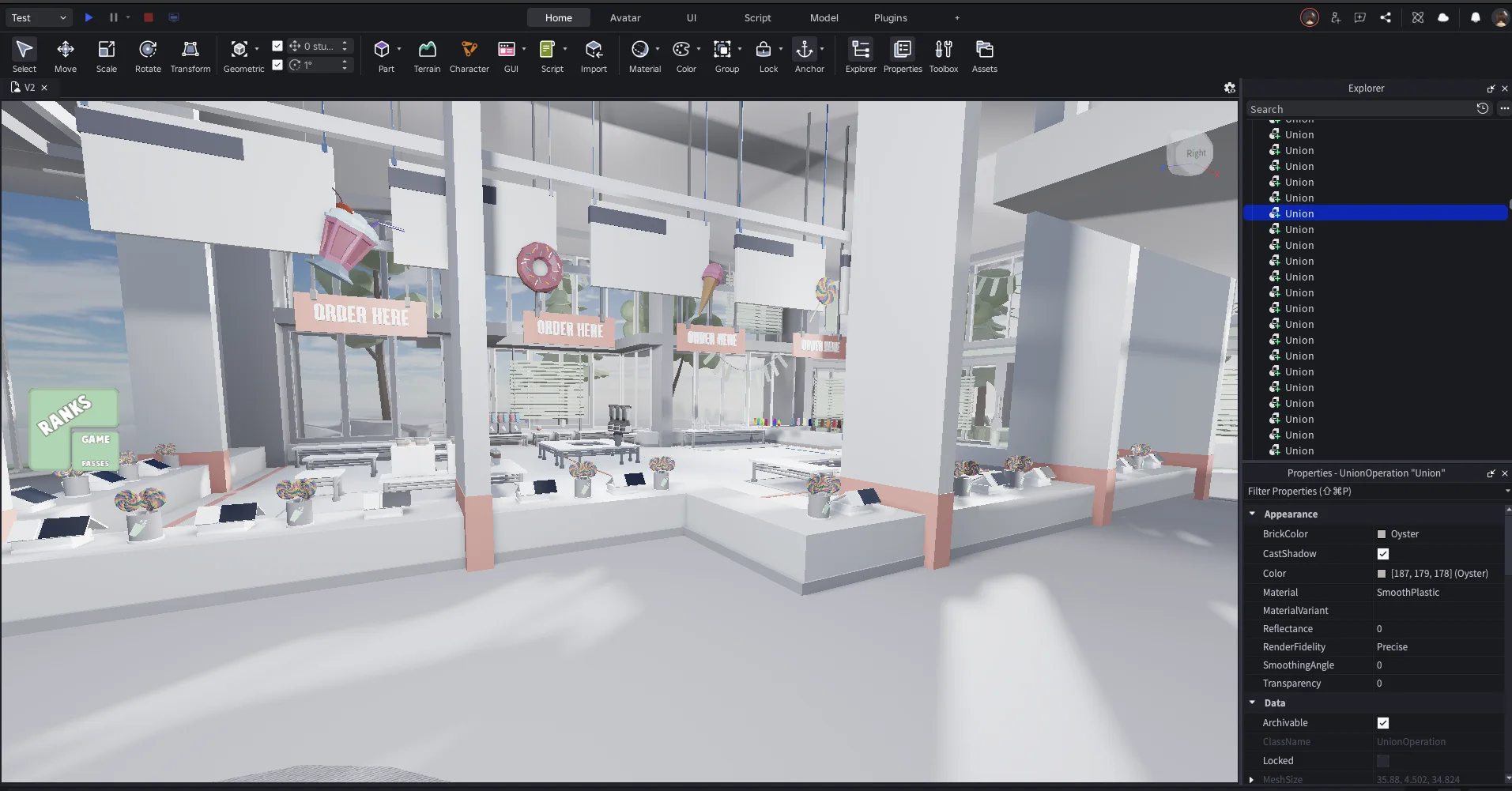1512x791 pixels.
Task: Click the Explorer Search field
Action: coord(1359,109)
